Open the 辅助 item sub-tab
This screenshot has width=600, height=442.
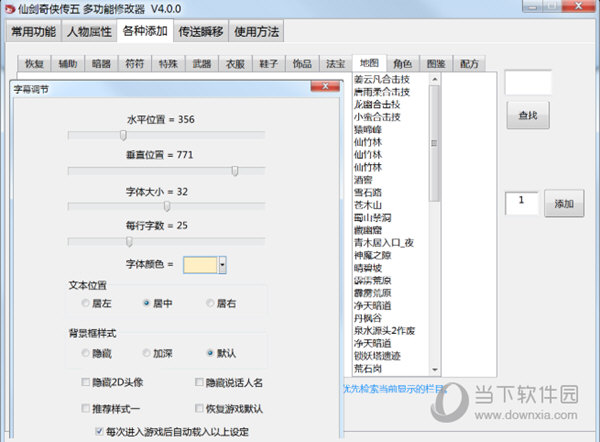pyautogui.click(x=68, y=64)
